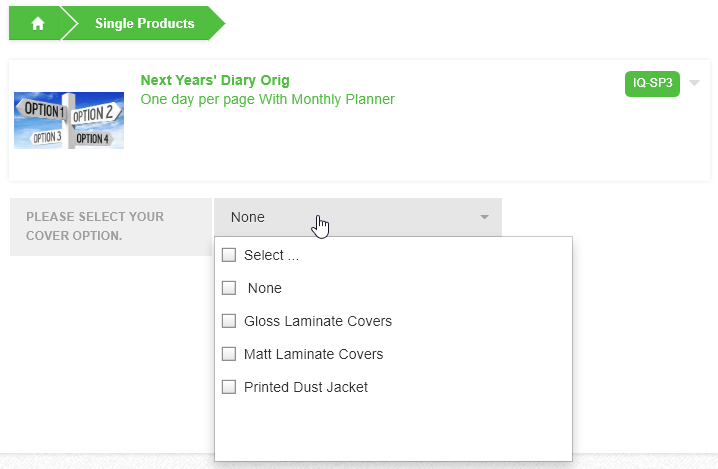
Task: Check the Matt Laminate Covers checkbox
Action: 229,354
